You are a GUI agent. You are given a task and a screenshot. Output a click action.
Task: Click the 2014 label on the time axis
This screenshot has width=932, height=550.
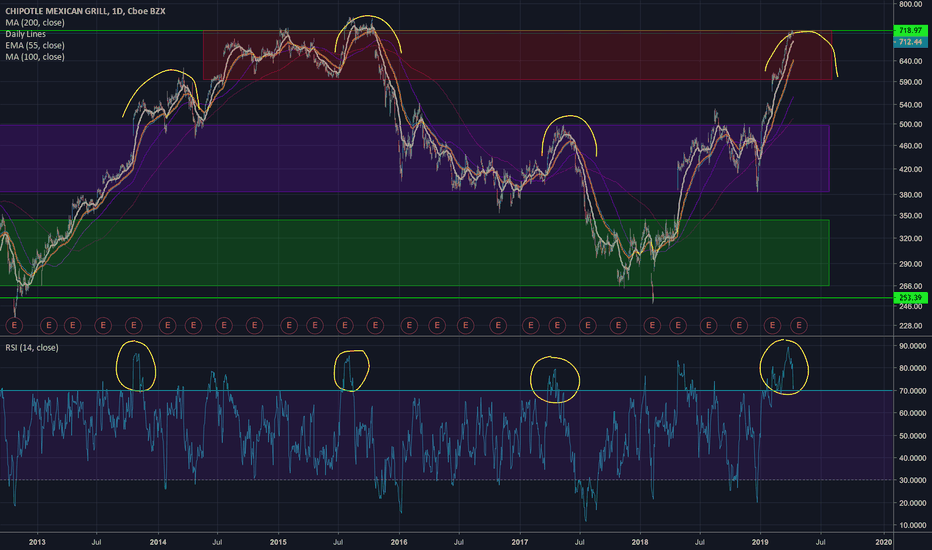coord(158,542)
